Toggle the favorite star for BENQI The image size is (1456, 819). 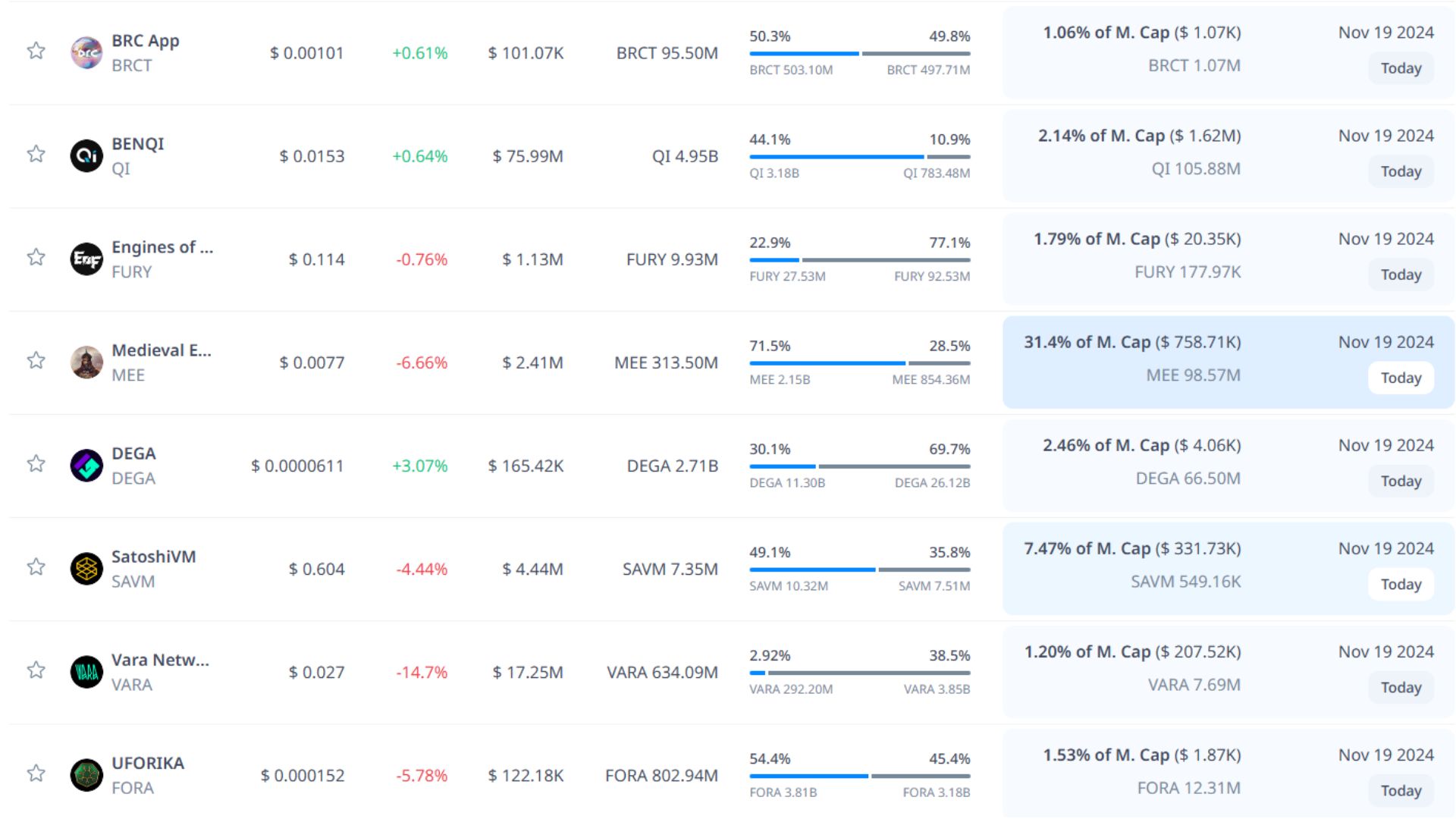[36, 154]
